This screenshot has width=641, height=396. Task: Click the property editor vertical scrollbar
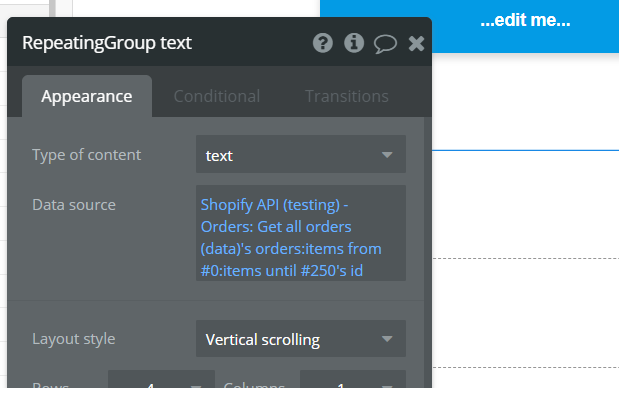click(428, 252)
